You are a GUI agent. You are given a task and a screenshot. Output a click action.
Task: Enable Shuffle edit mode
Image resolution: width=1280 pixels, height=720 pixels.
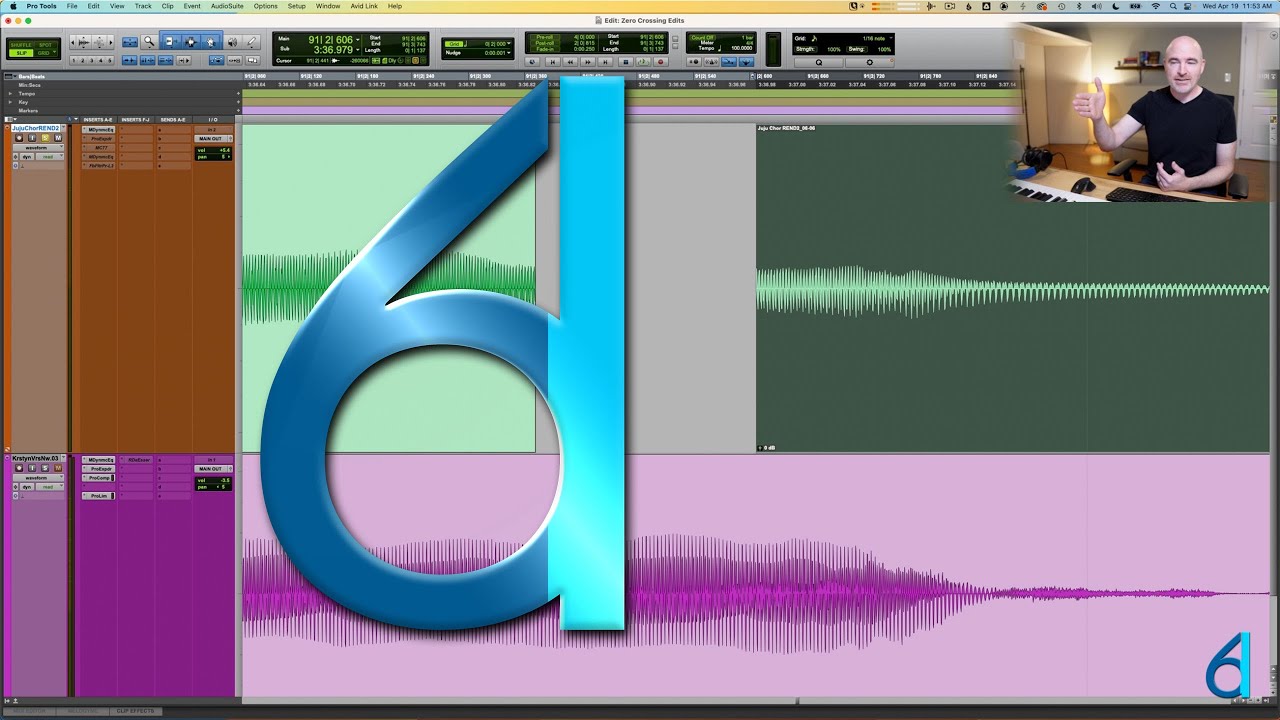(21, 44)
